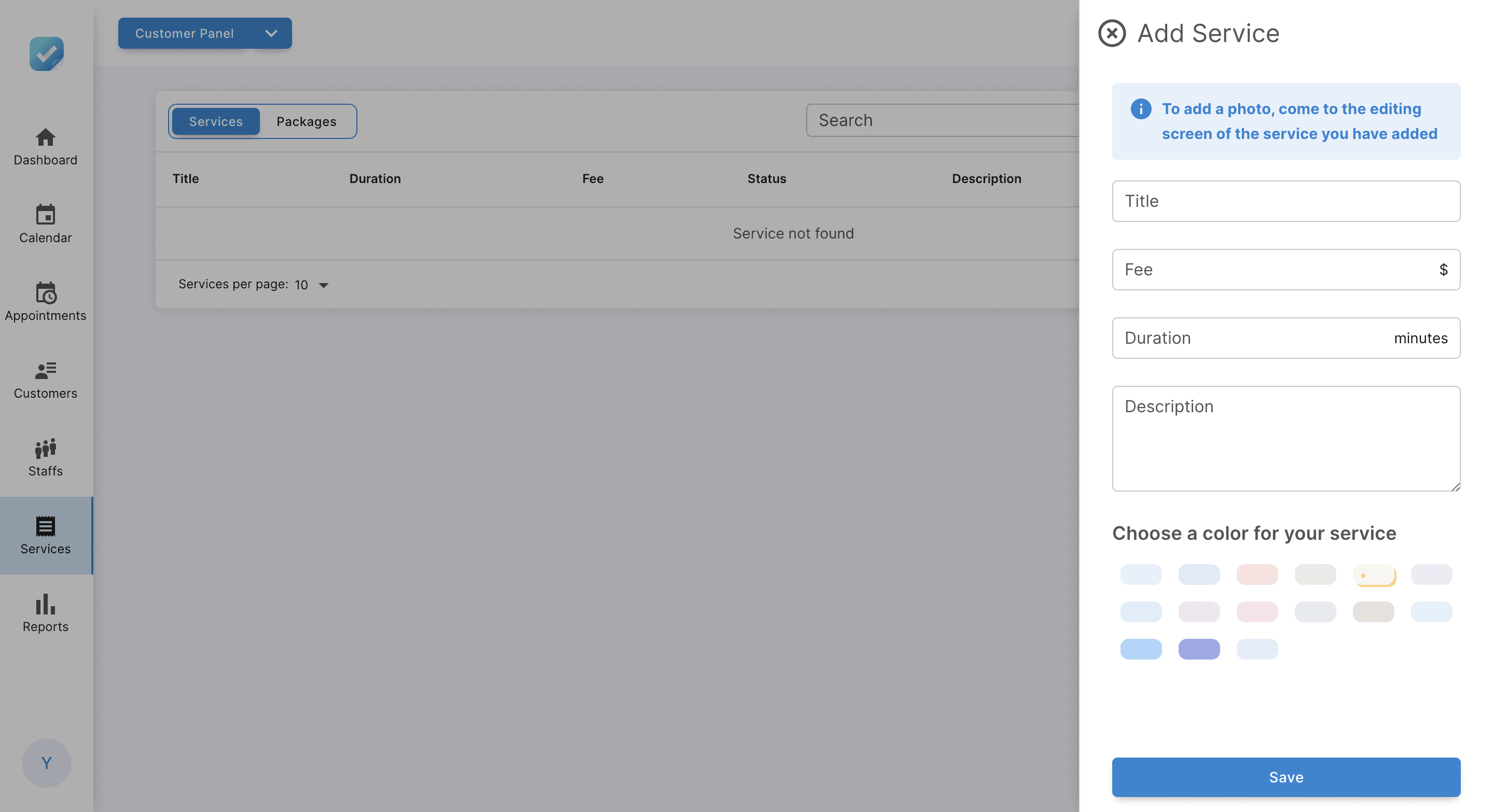Viewport: 1494px width, 812px height.
Task: Click the app logo checkmark
Action: [46, 54]
